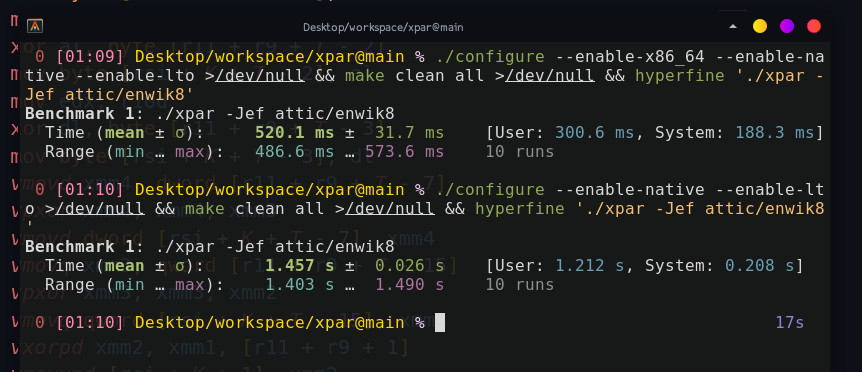Viewport: 862px width, 372px height.
Task: Click standard deviation '0.026 s'
Action: pos(409,266)
